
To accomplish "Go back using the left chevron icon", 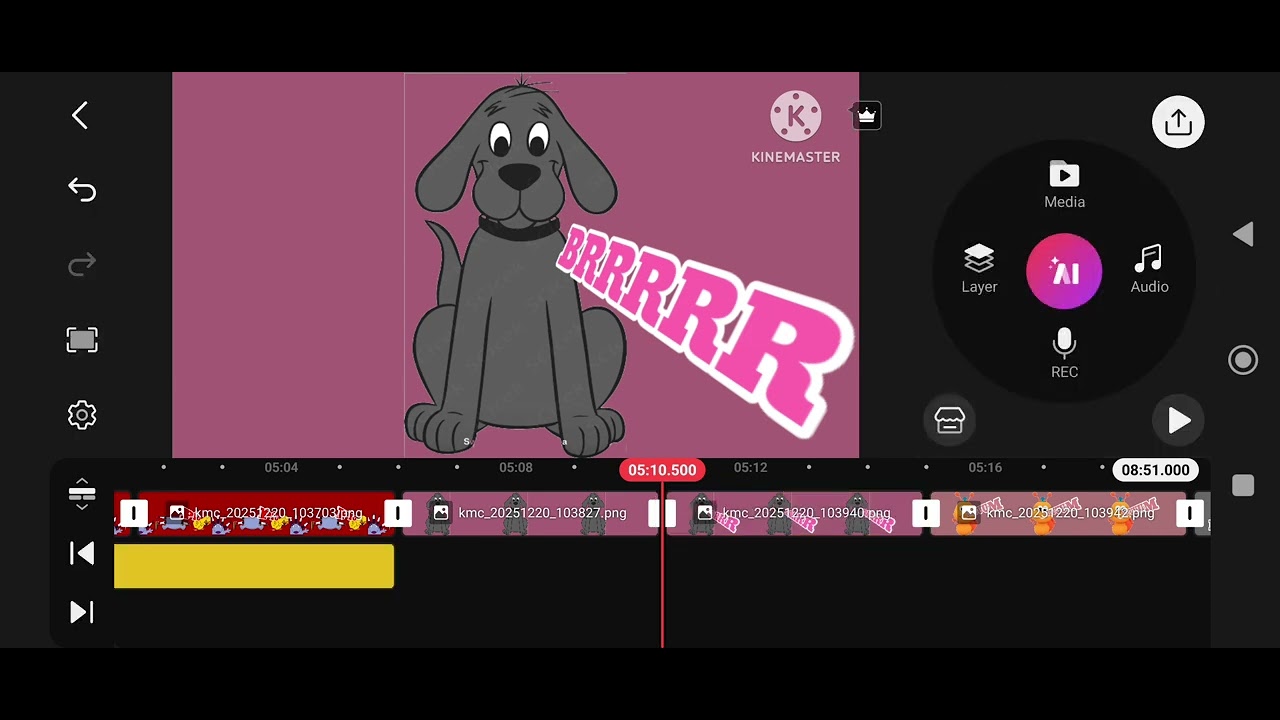I will click(x=80, y=115).
